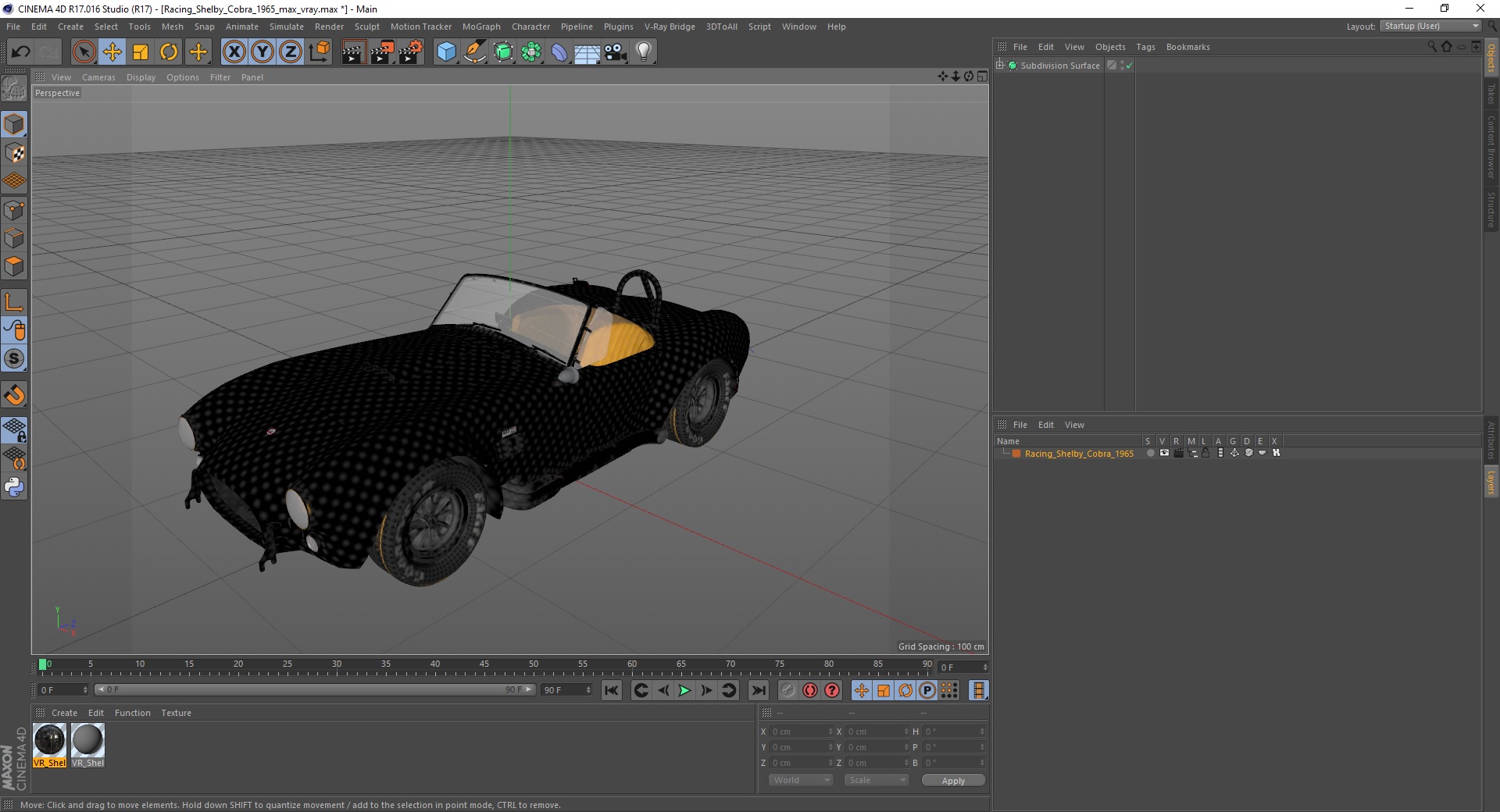Viewport: 1500px width, 812px height.
Task: Add a Light object
Action: 644,52
